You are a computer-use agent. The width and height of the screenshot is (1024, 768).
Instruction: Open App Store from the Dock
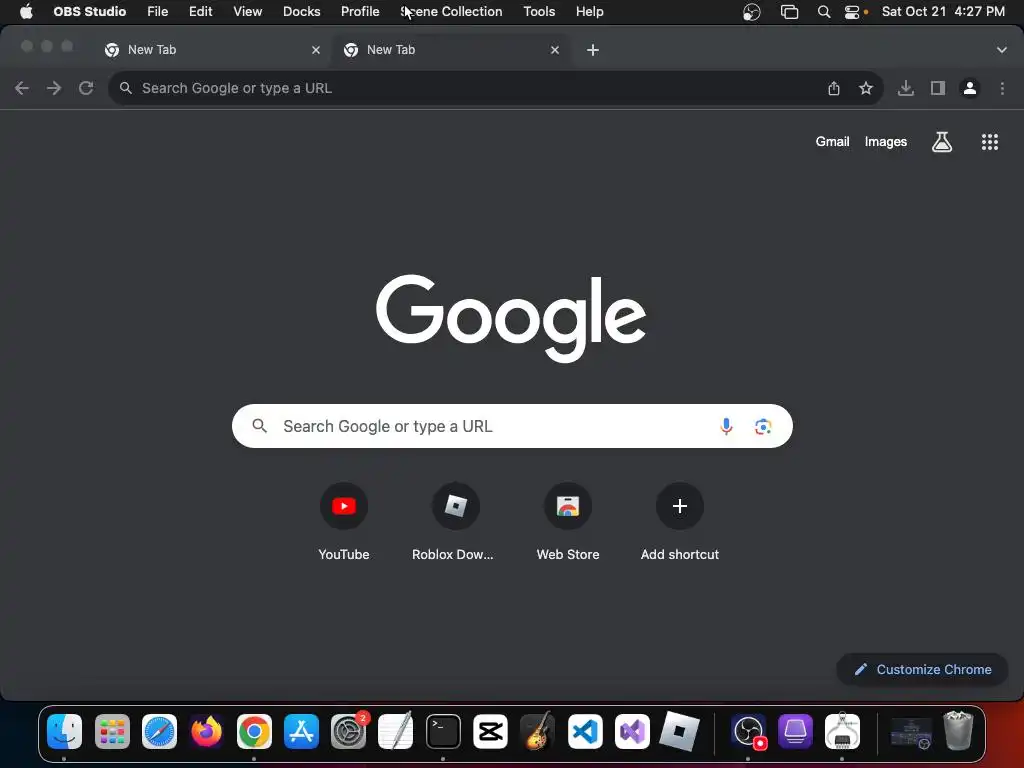pos(301,731)
